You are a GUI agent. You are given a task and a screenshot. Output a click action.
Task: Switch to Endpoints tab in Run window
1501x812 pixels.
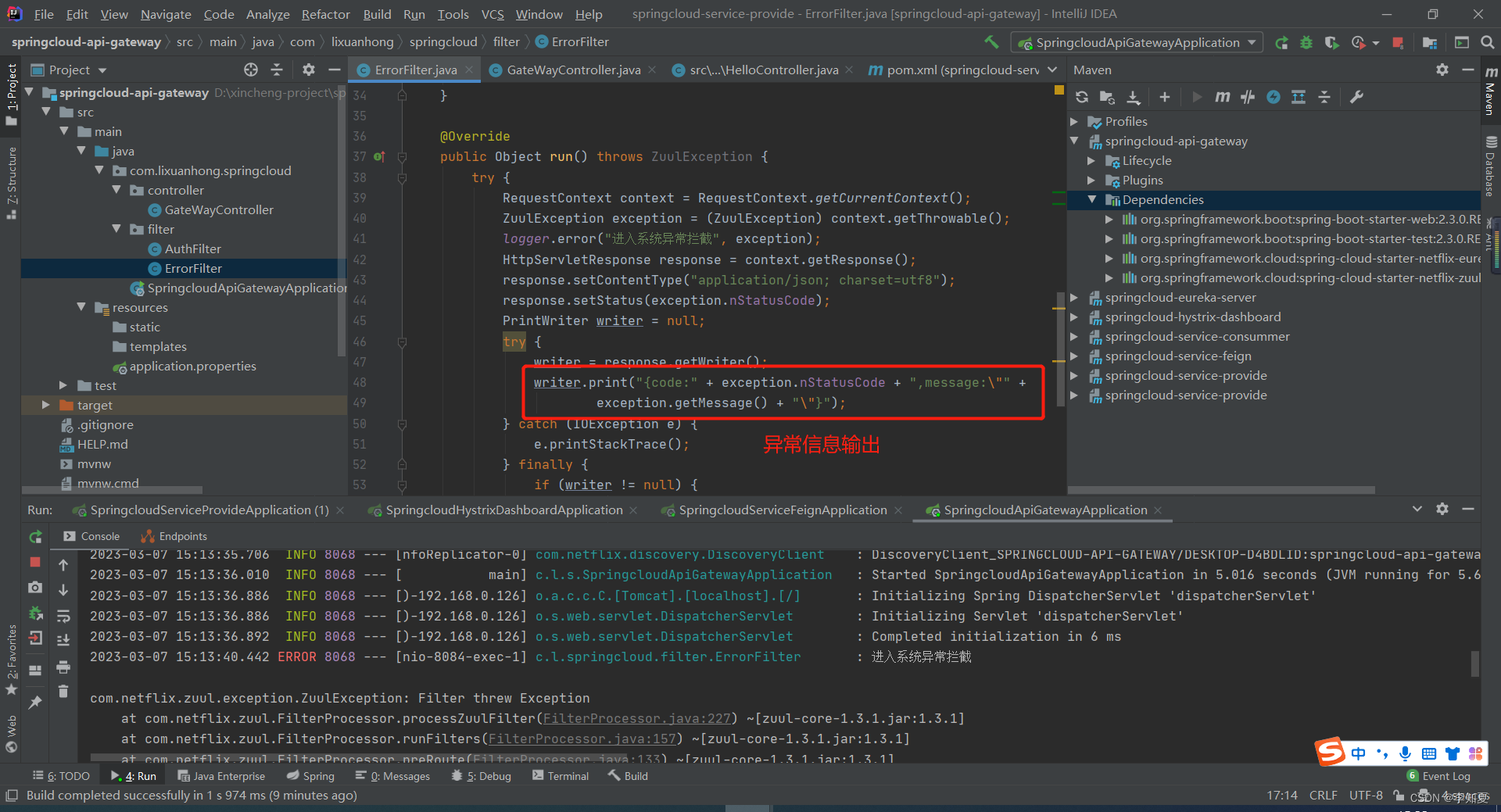[174, 536]
